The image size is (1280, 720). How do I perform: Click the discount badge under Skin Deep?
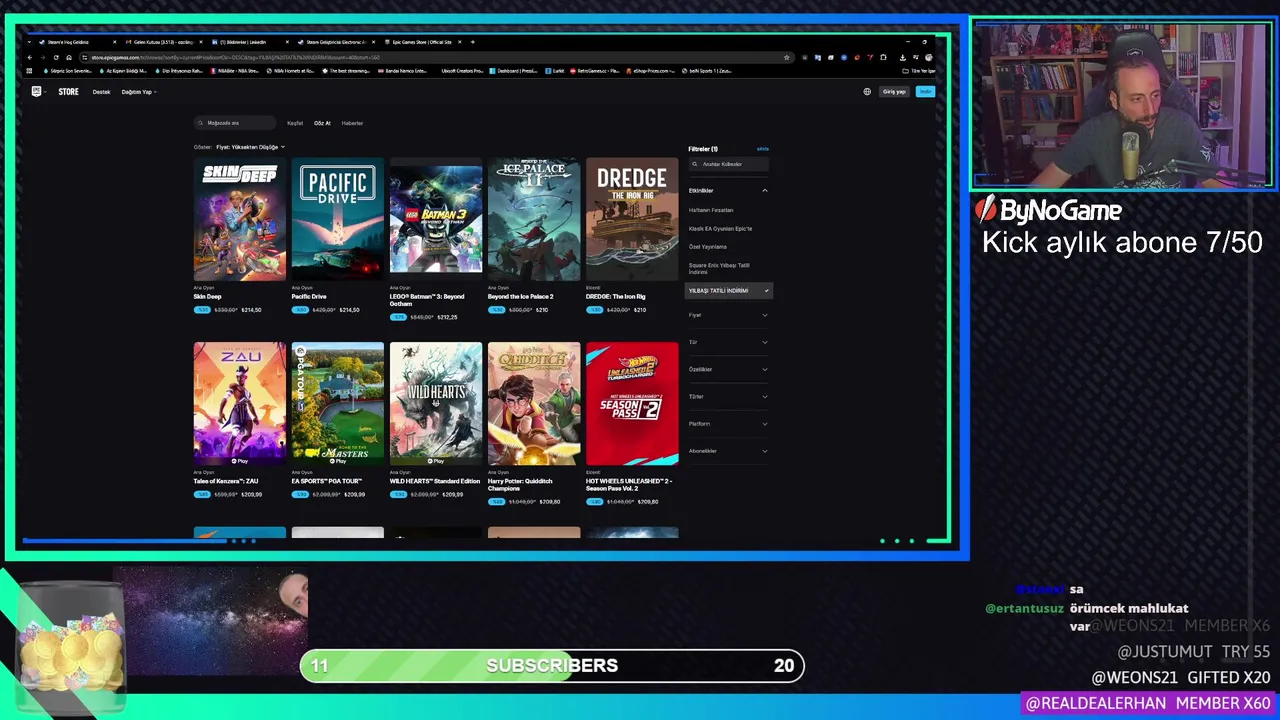pos(202,310)
